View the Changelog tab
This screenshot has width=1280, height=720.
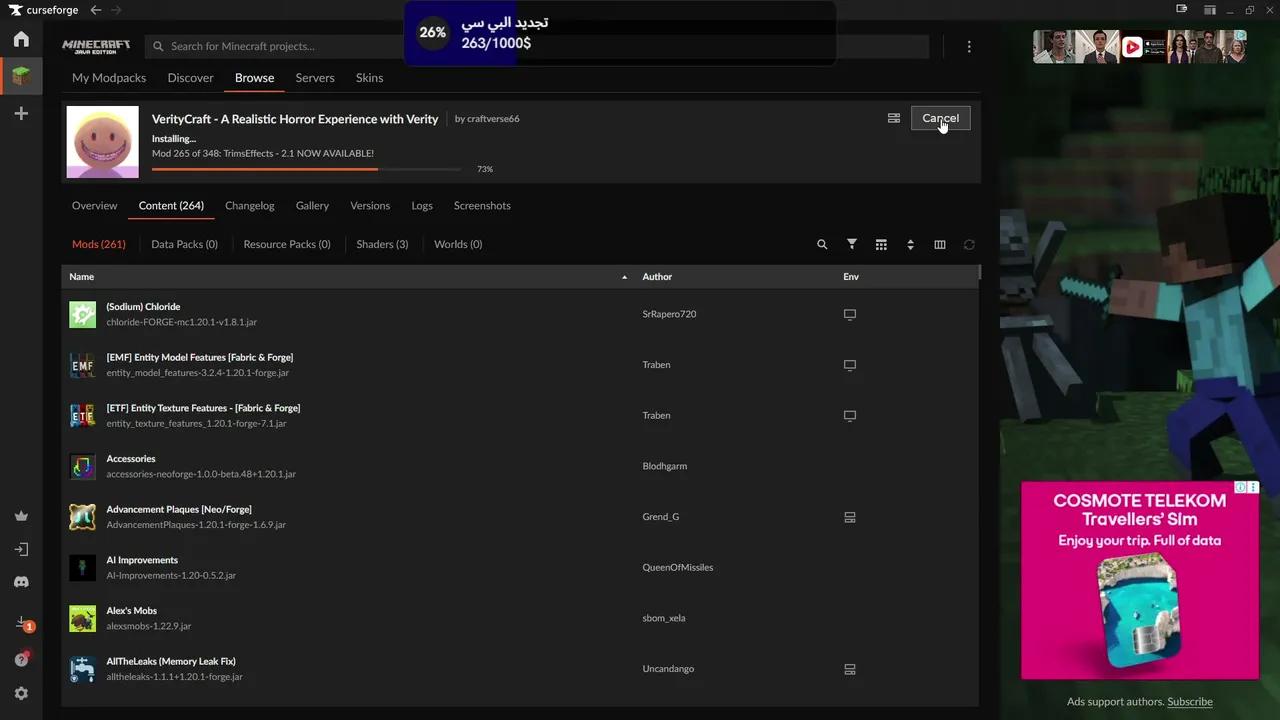point(250,206)
